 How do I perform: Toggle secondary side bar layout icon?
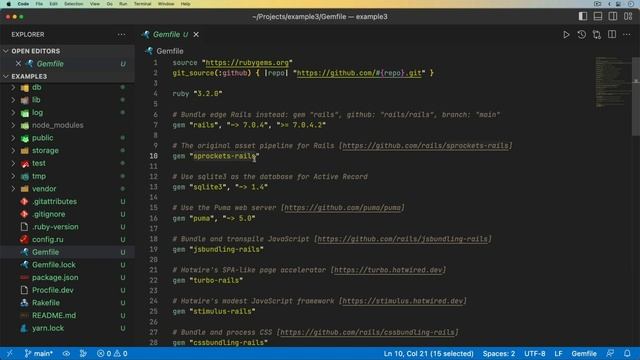pyautogui.click(x=613, y=16)
